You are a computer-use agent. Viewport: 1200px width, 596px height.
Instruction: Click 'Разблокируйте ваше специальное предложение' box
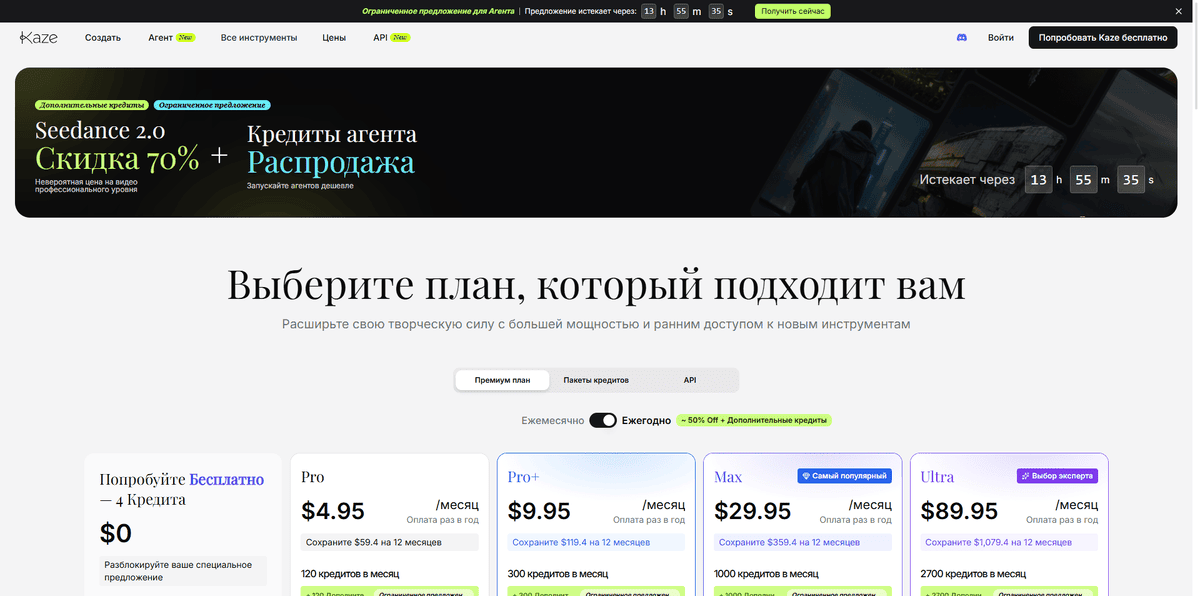(x=183, y=571)
